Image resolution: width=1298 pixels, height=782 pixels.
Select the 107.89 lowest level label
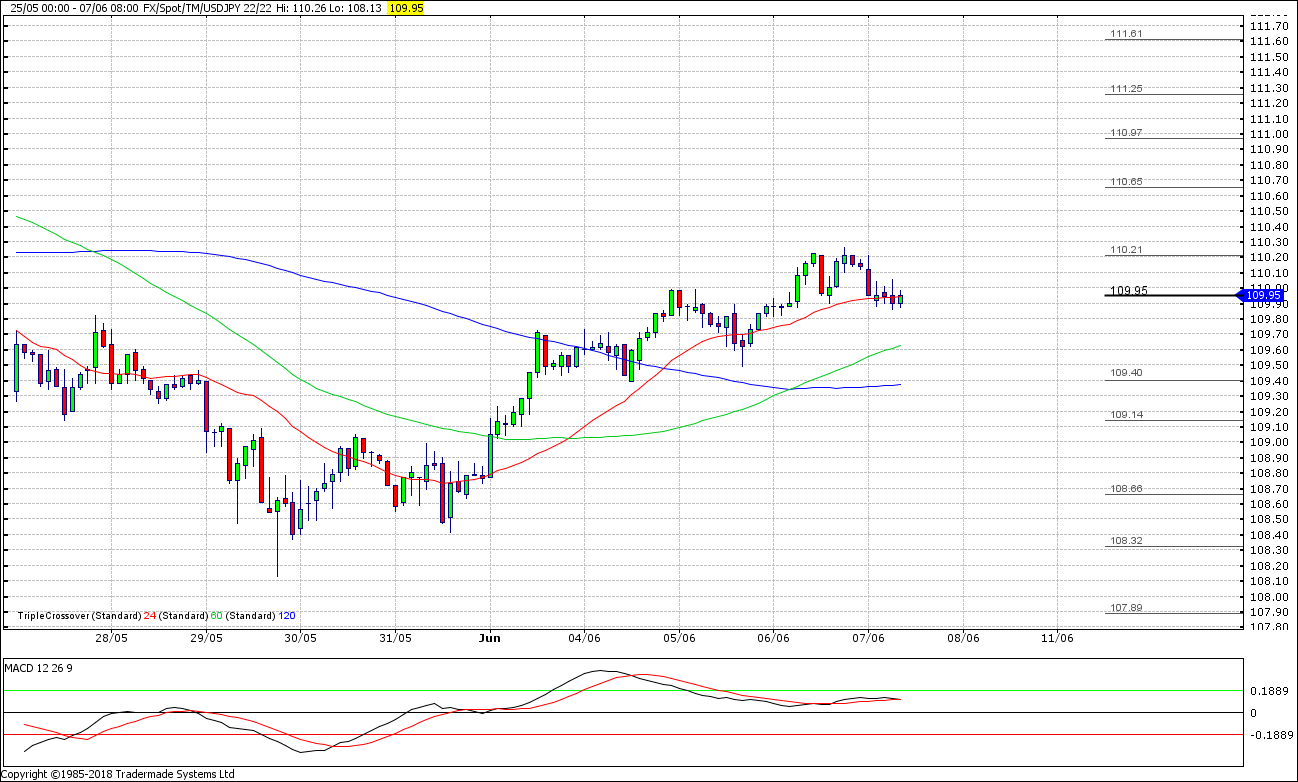tap(1125, 608)
